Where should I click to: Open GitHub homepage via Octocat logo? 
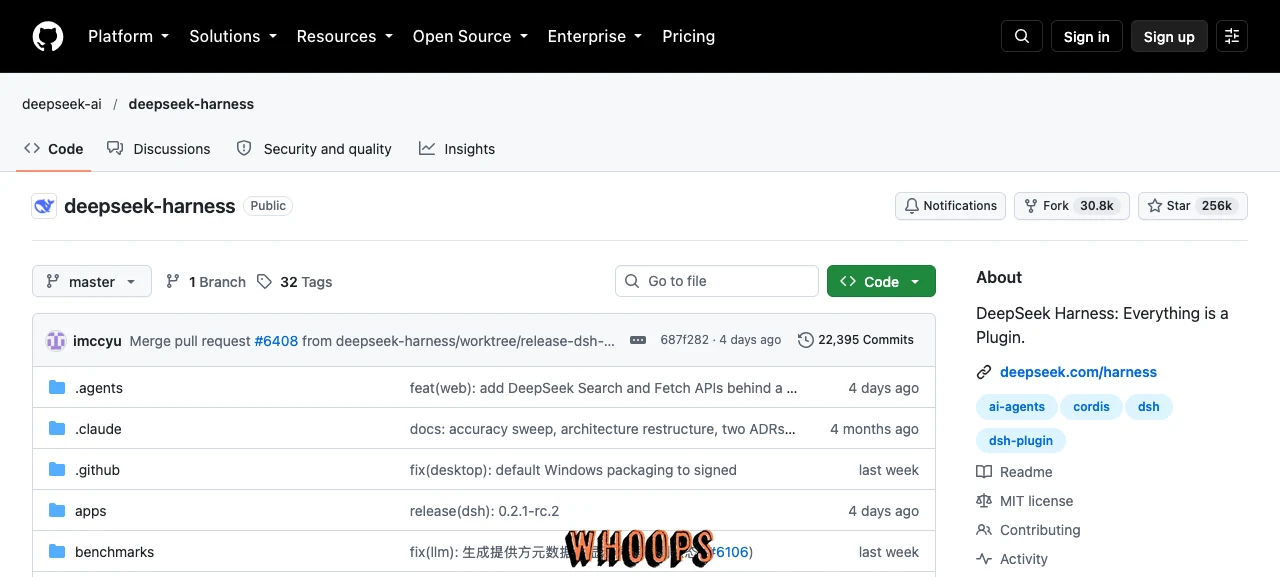pyautogui.click(x=48, y=36)
